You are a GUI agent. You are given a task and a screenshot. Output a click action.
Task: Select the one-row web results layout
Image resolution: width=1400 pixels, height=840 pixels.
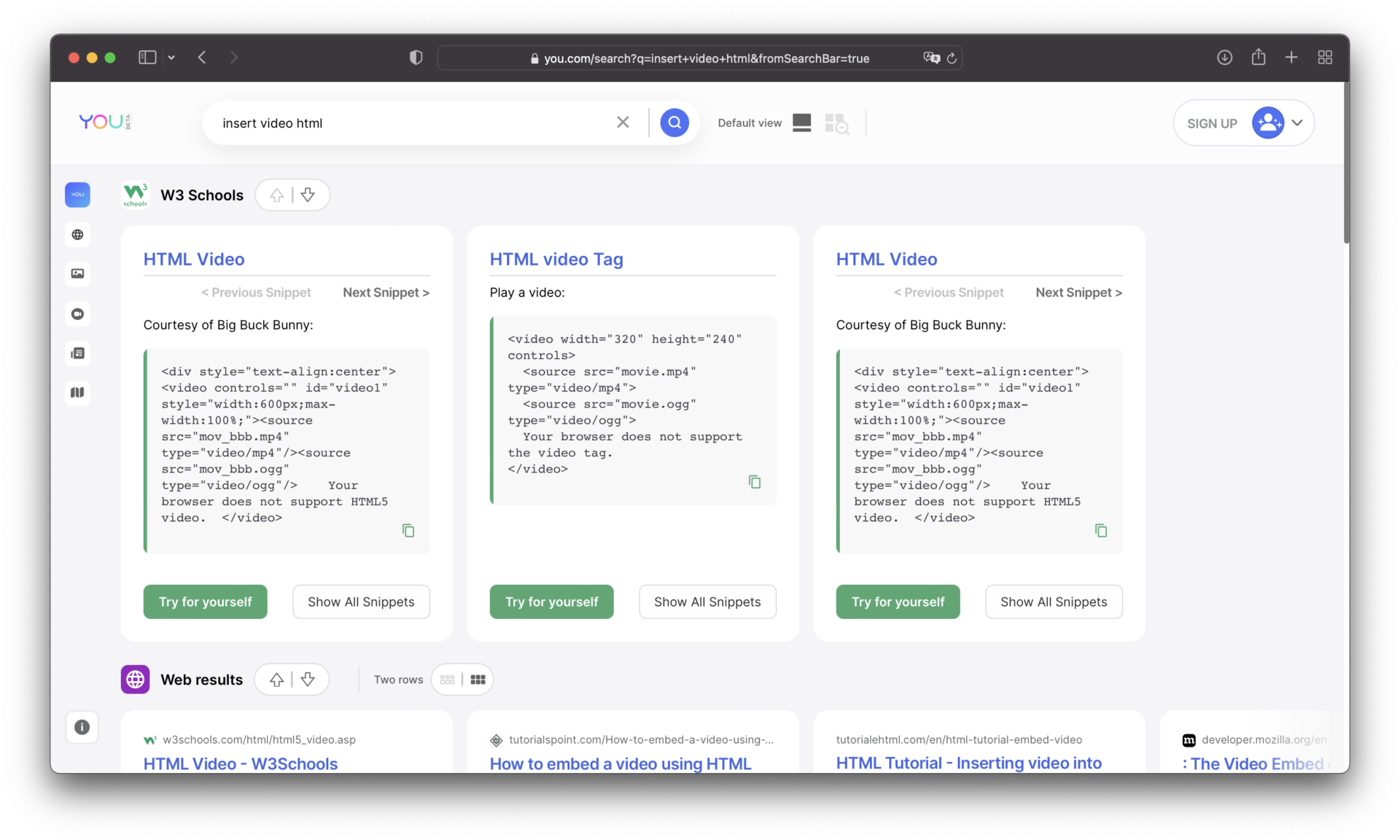coord(448,680)
